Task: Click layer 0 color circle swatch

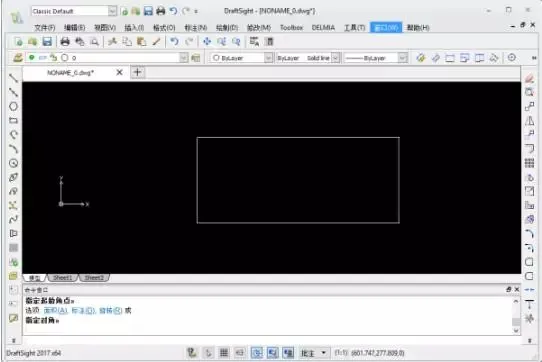Action: 65,57
